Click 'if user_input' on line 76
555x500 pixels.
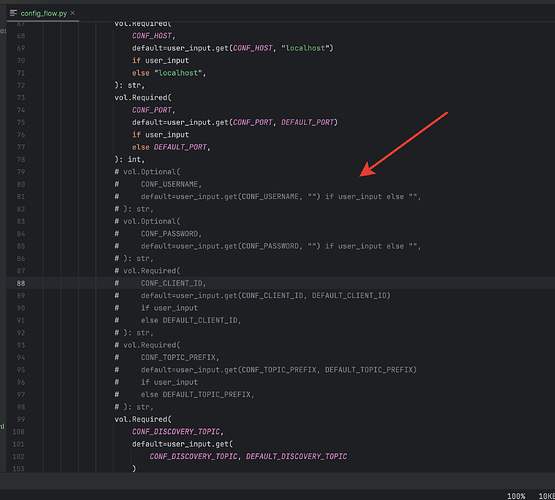pyautogui.click(x=160, y=135)
